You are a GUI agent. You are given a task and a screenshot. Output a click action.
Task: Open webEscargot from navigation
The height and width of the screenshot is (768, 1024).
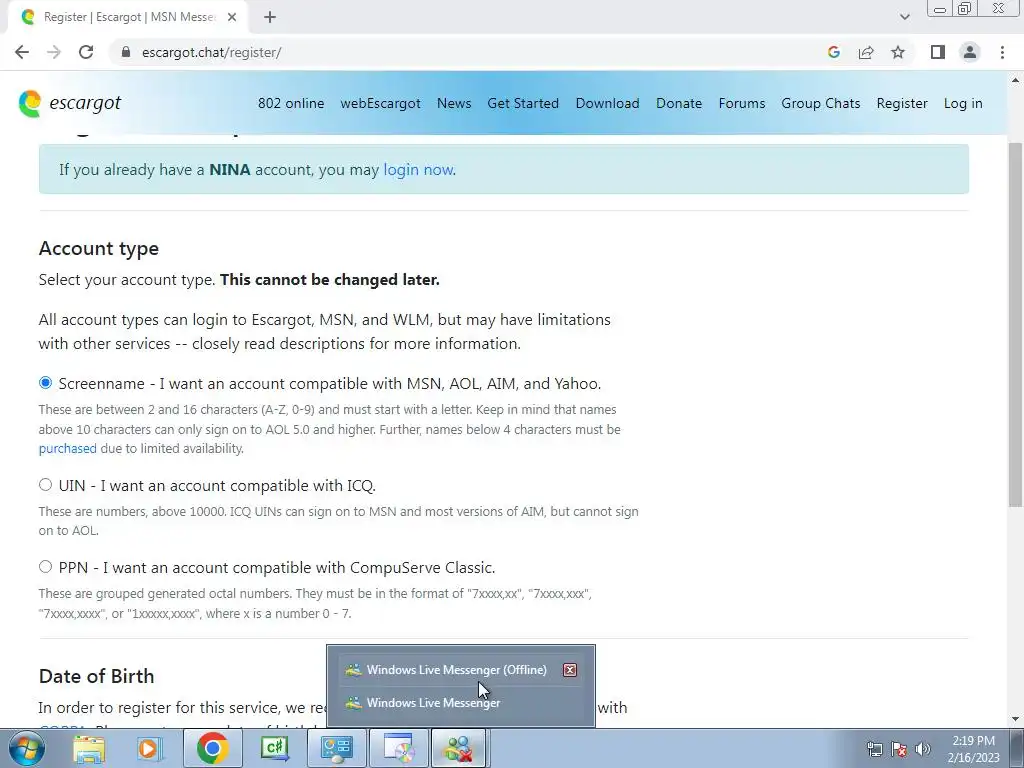[x=380, y=103]
